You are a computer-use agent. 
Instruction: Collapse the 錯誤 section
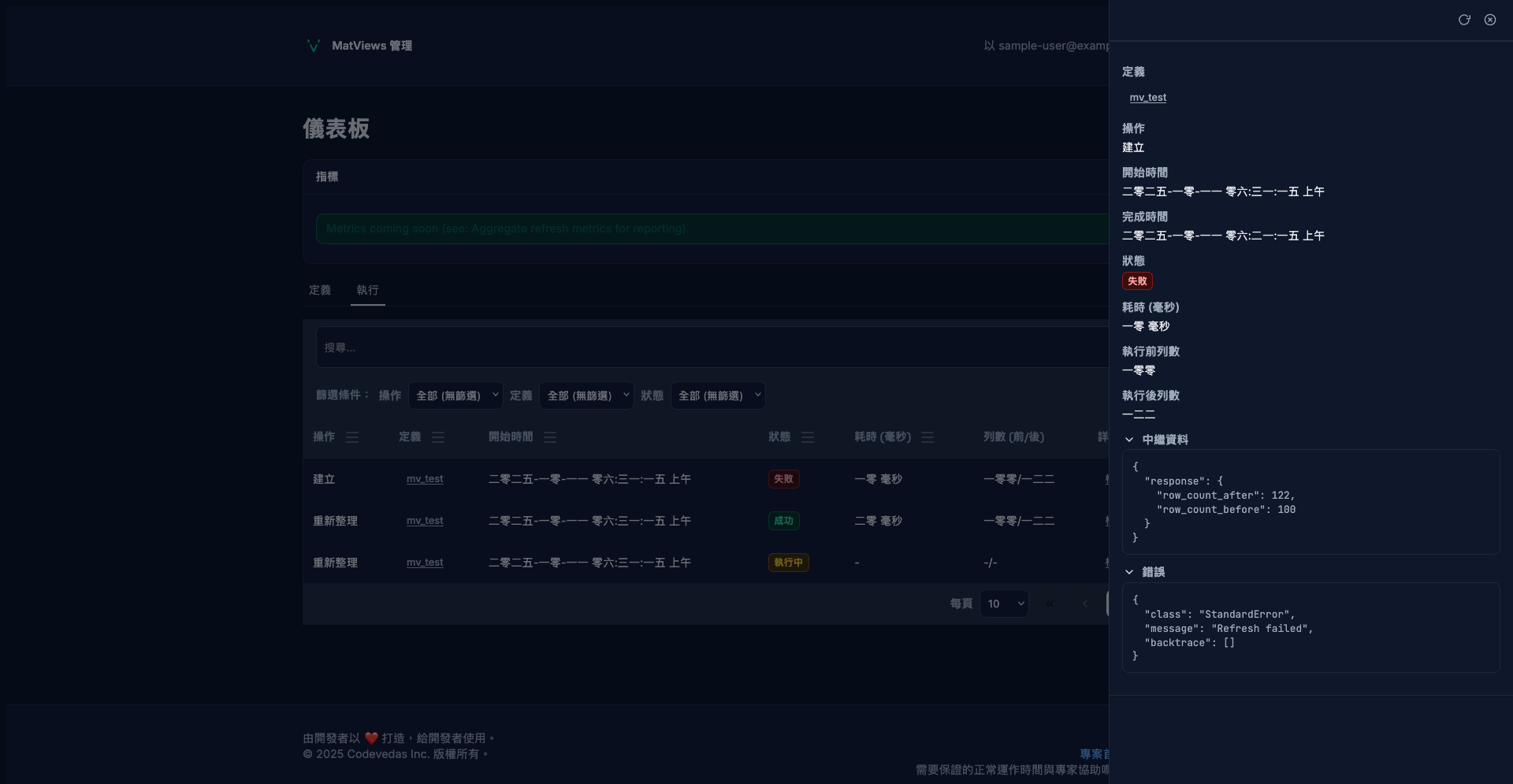(x=1129, y=572)
